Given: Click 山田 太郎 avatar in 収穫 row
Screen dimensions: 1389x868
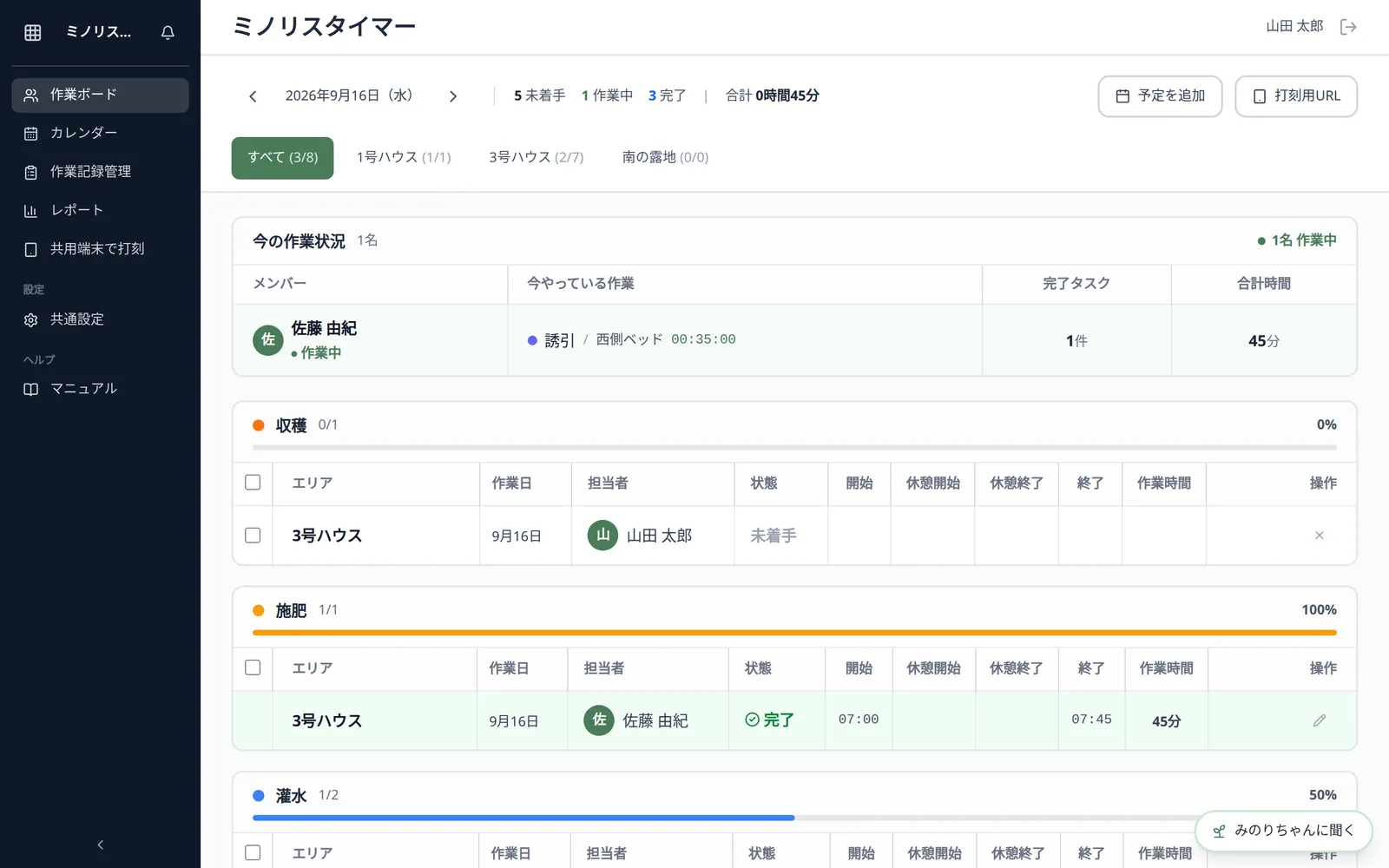Looking at the screenshot, I should coord(602,536).
